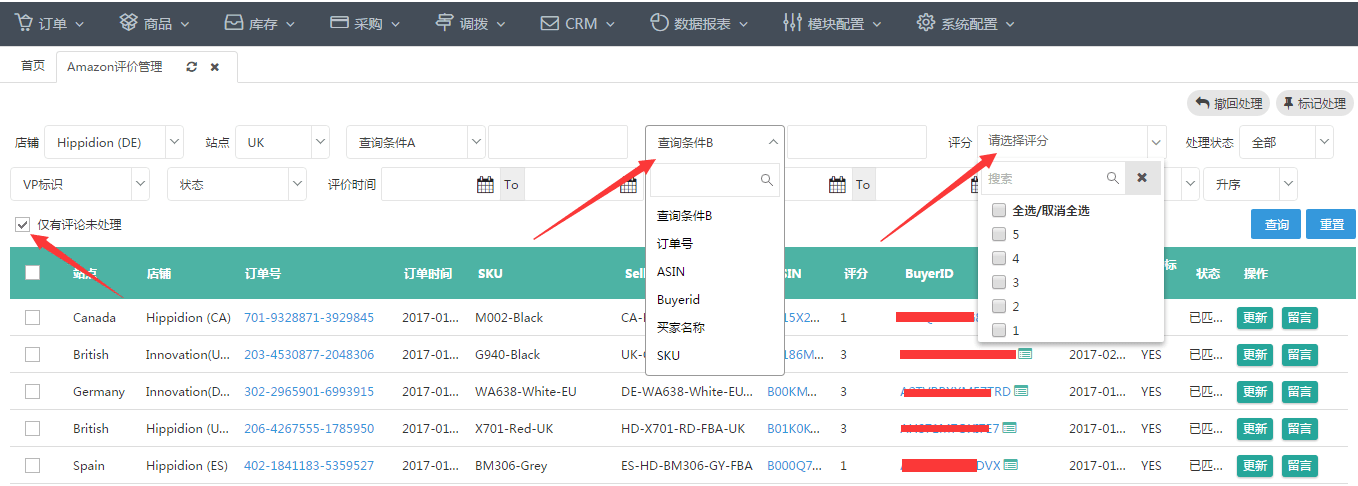Check the rating 5 checkbox
This screenshot has width=1358, height=486.
(x=998, y=235)
